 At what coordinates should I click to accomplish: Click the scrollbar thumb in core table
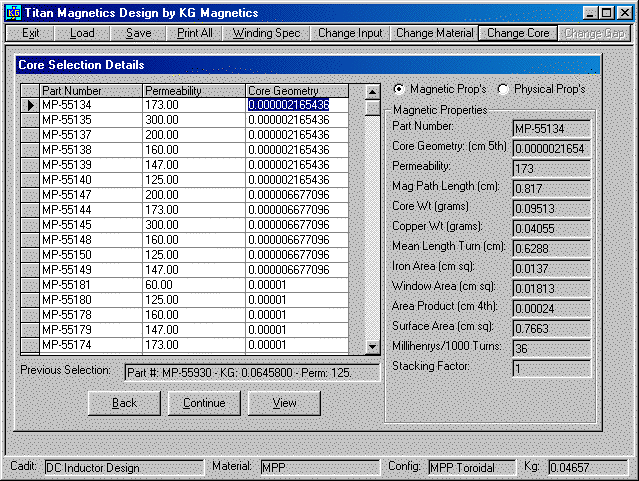372,108
